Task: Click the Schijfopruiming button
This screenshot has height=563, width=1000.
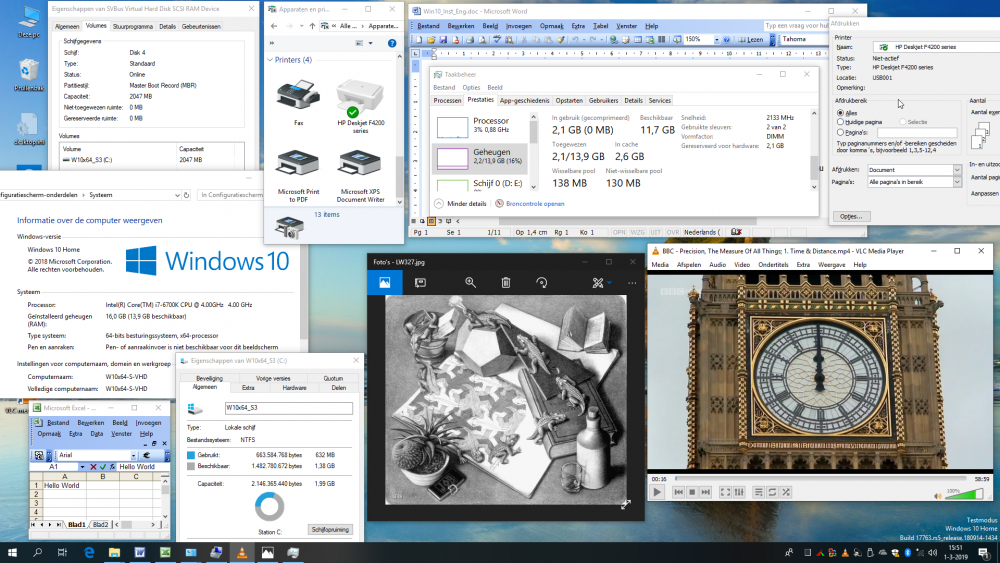Action: (330, 530)
